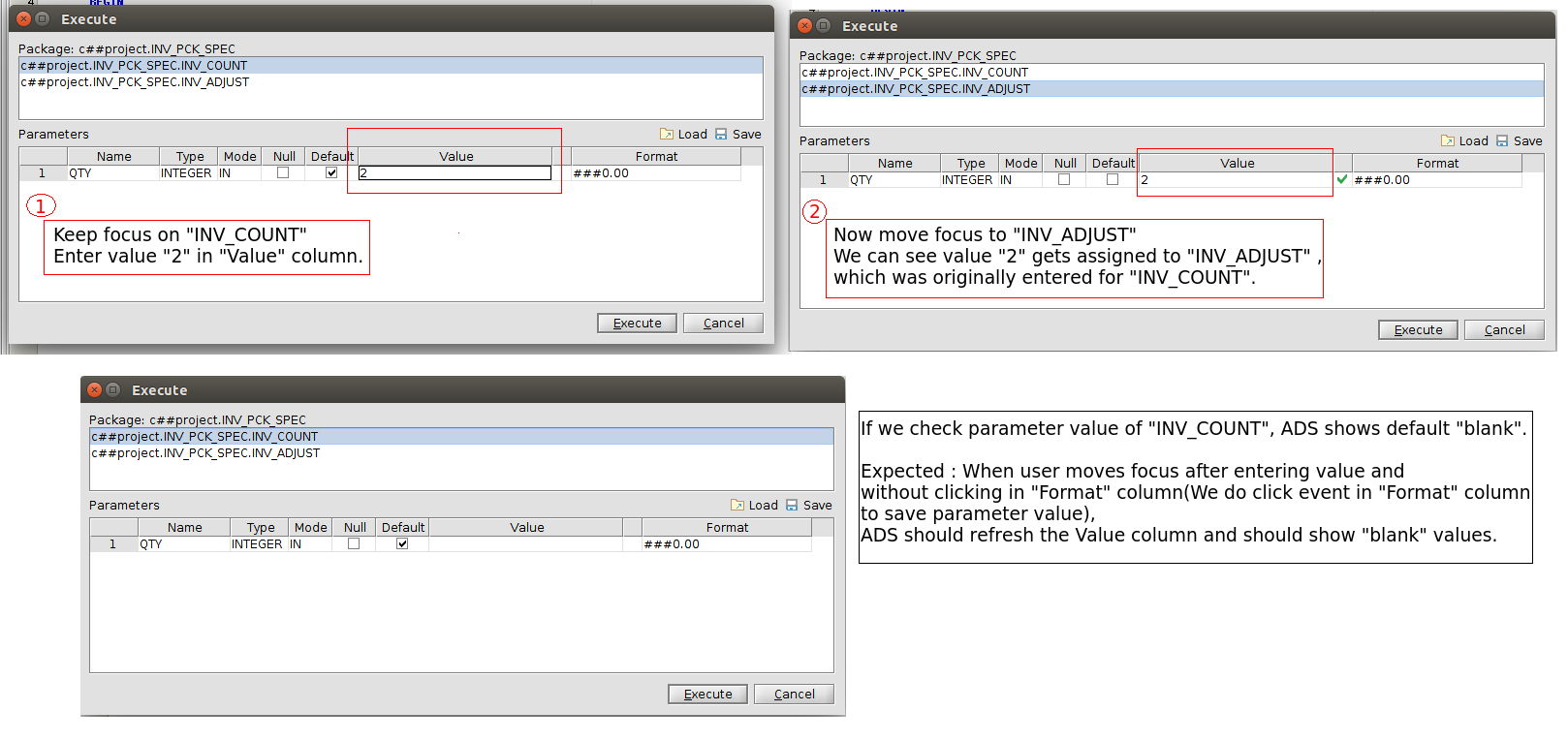Click Value cell containing 2 in top-right window

click(1236, 179)
